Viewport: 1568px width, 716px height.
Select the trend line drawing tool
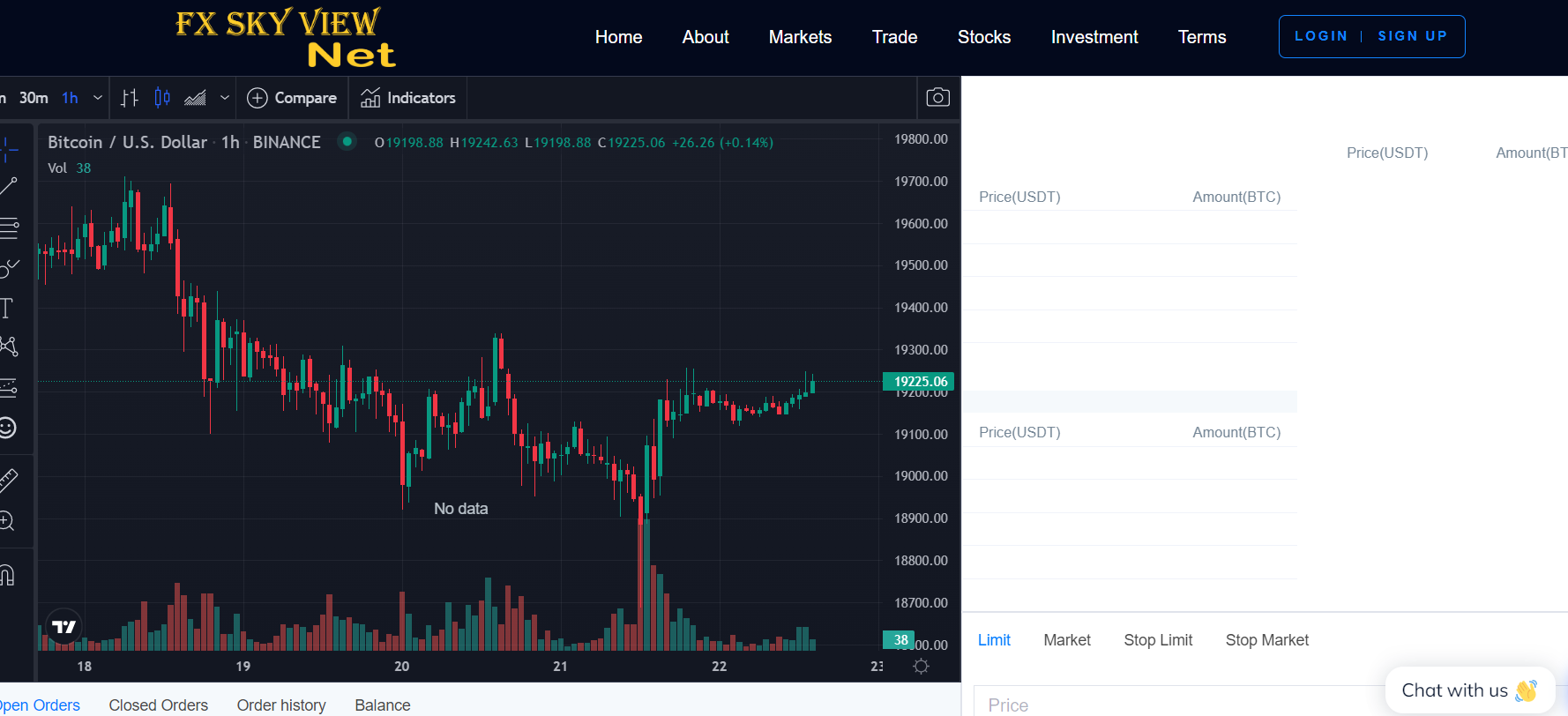click(8, 186)
